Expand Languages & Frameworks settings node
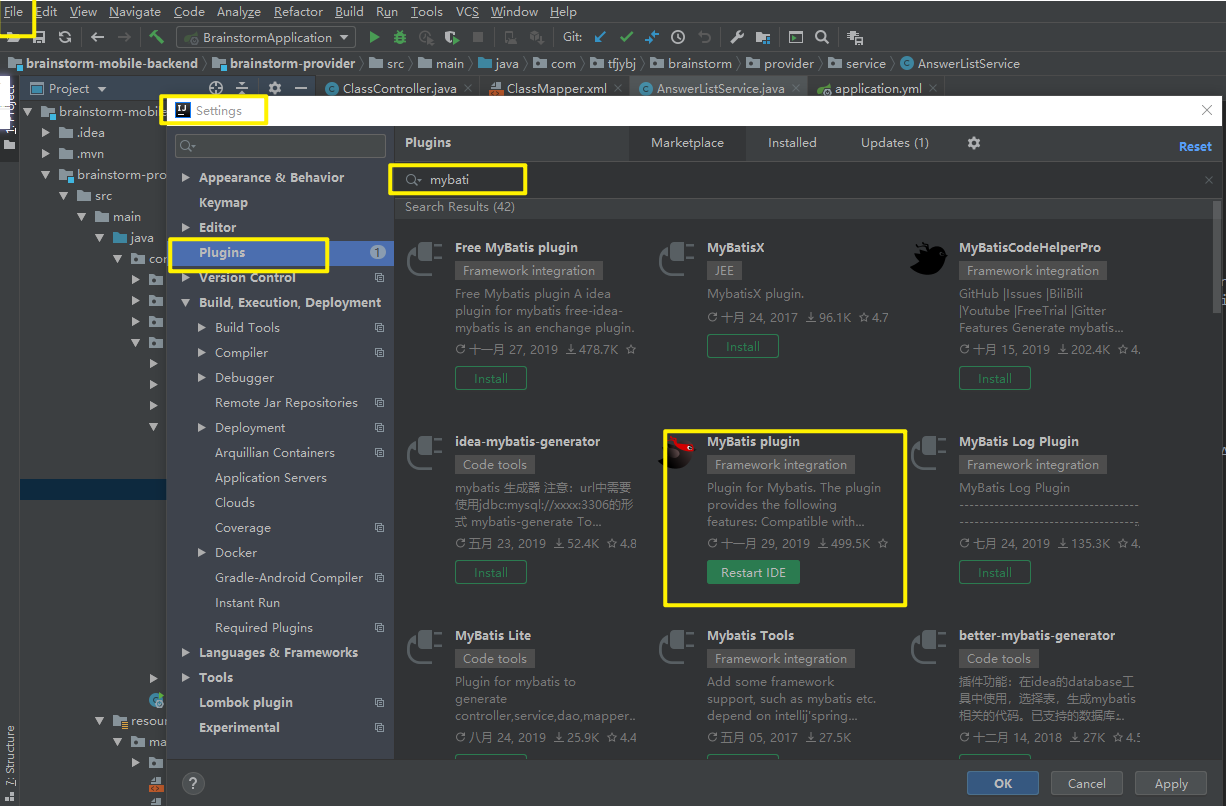This screenshot has height=806, width=1226. tap(186, 652)
